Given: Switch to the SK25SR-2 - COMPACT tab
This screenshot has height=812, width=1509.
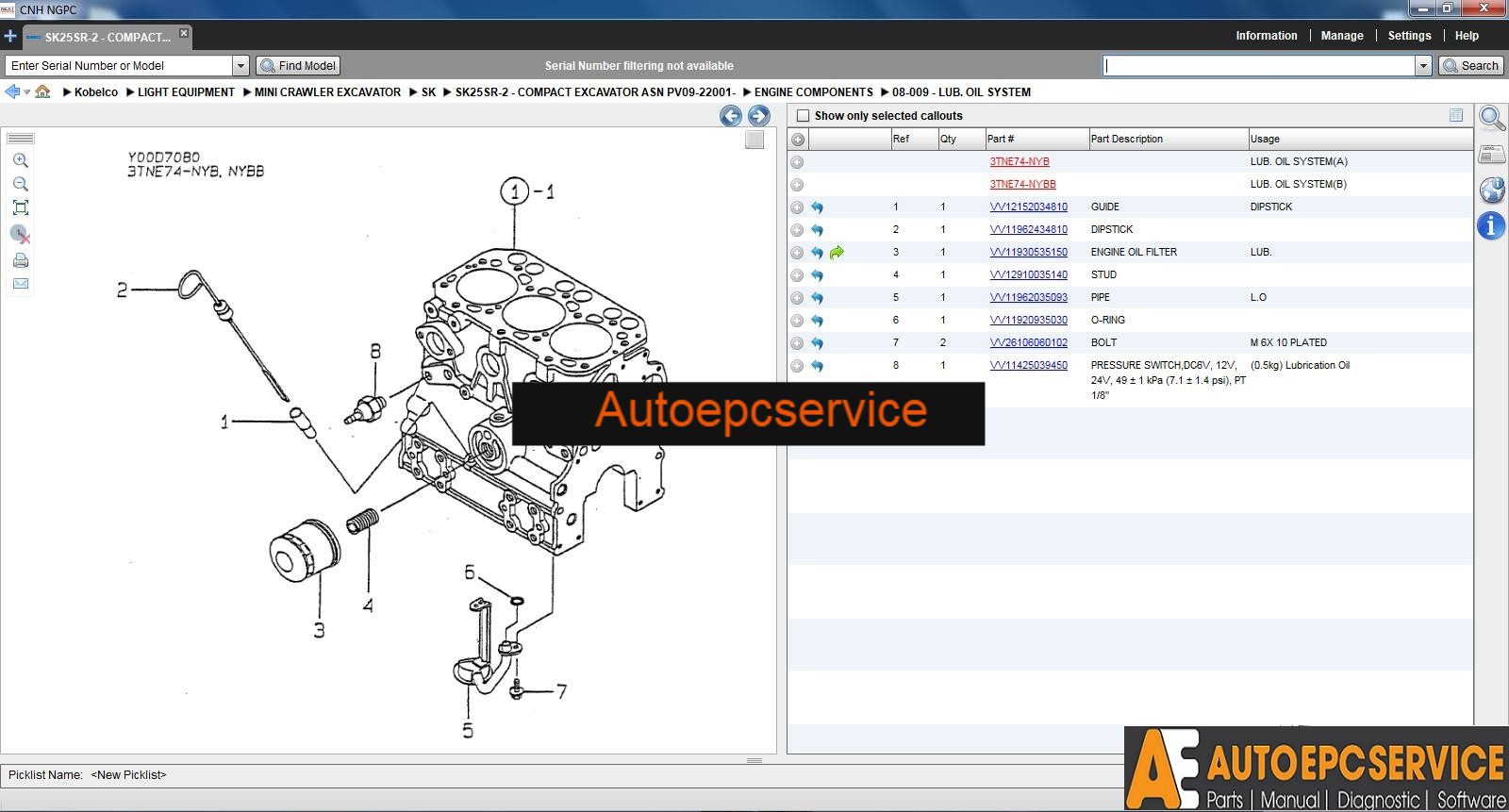Looking at the screenshot, I should click(108, 37).
